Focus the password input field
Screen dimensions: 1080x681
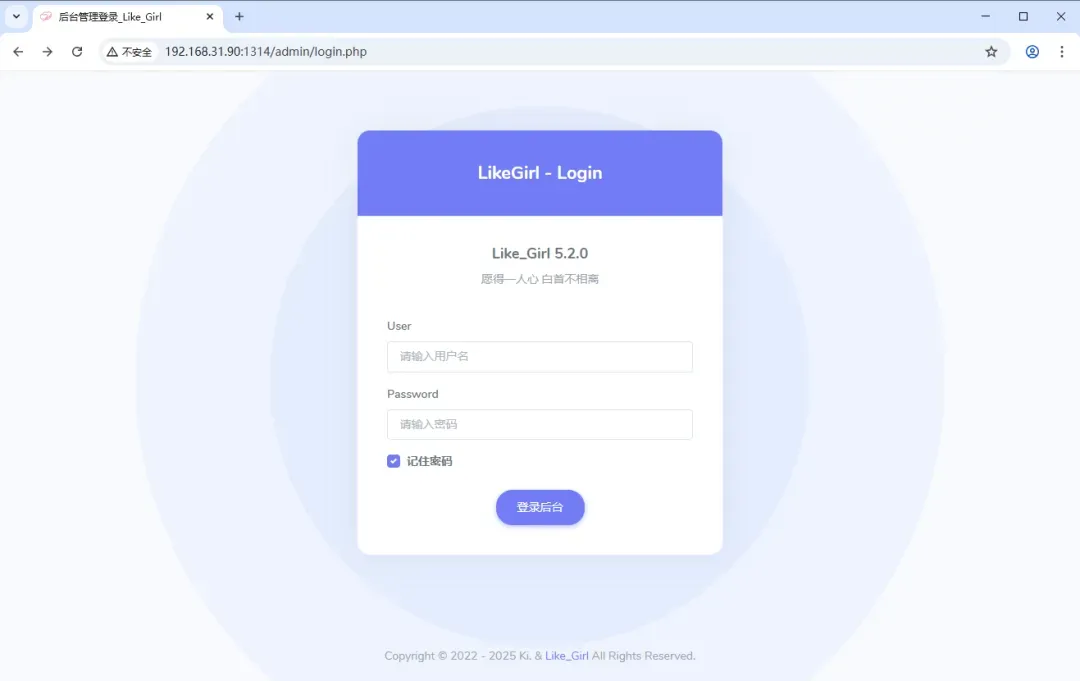coord(540,424)
